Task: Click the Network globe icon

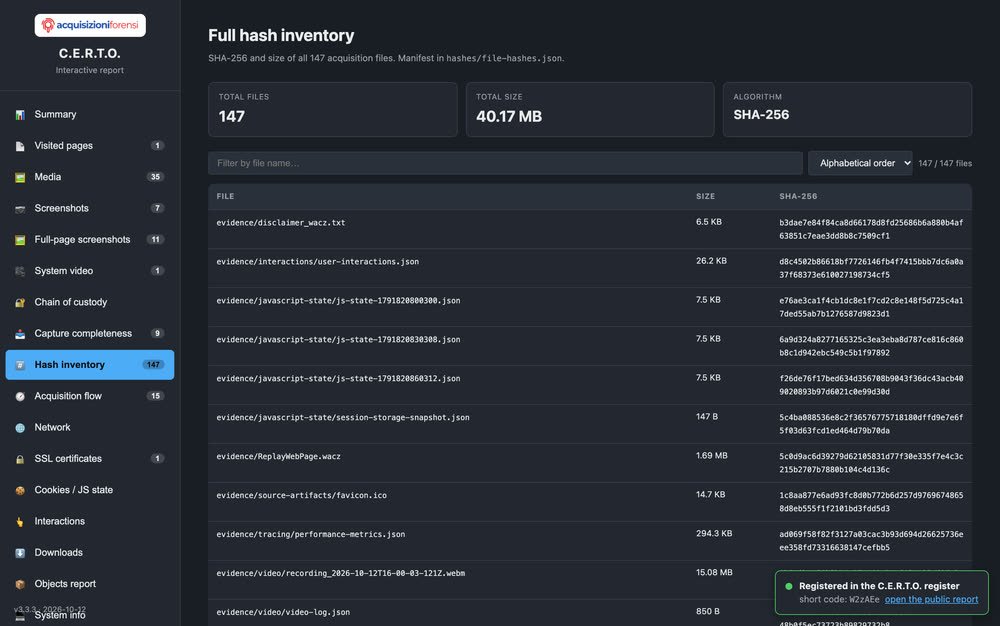Action: (x=20, y=427)
